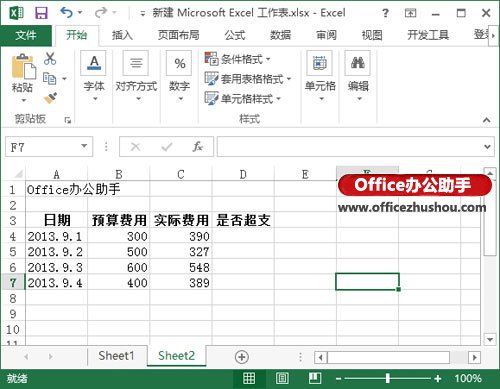Open the Copy options dropdown arrow
The image size is (500, 389).
[x=64, y=79]
